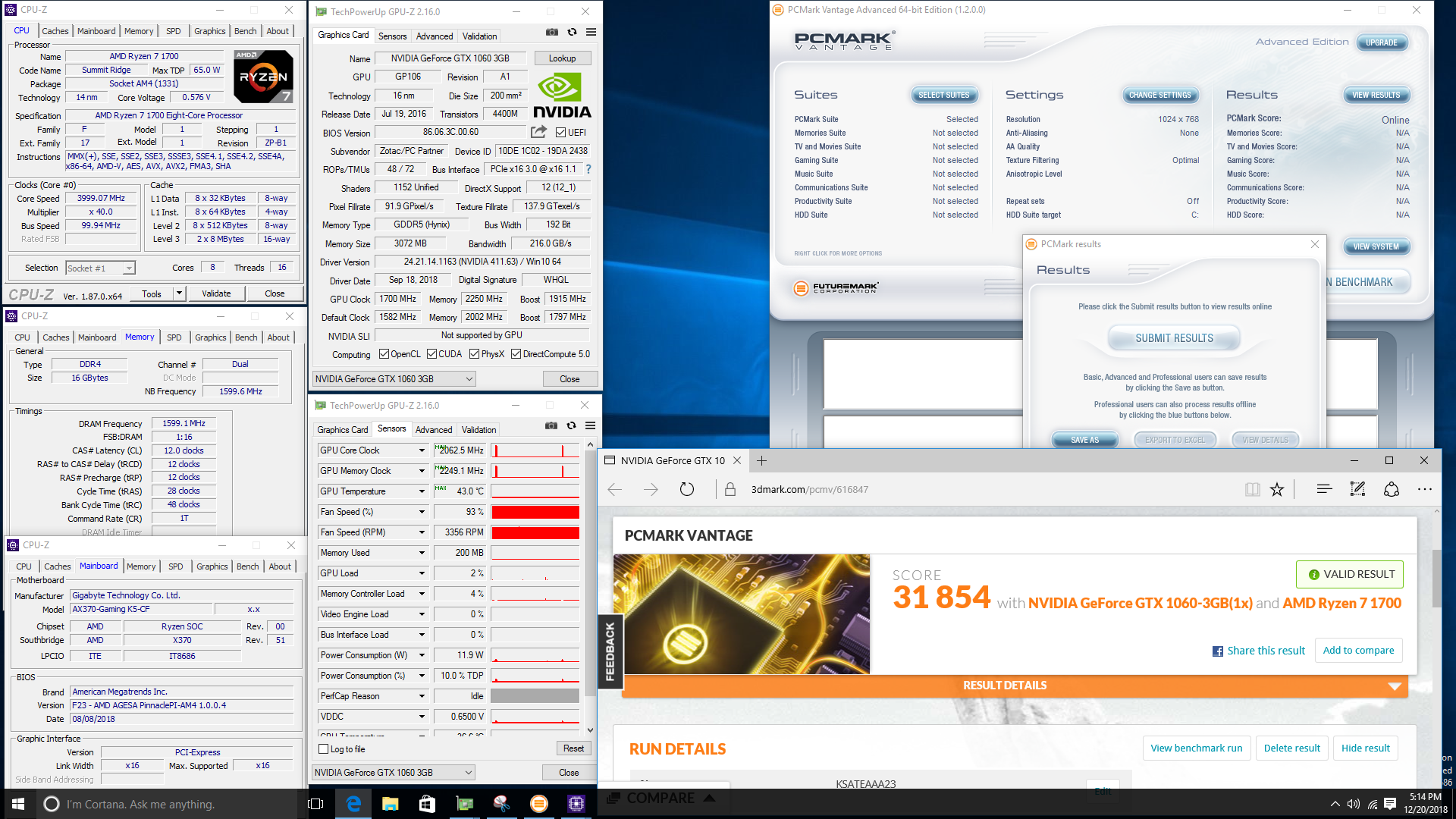Toggle the DirectCompute 5.0 checkbox
Image resolution: width=1456 pixels, height=819 pixels.
516,354
